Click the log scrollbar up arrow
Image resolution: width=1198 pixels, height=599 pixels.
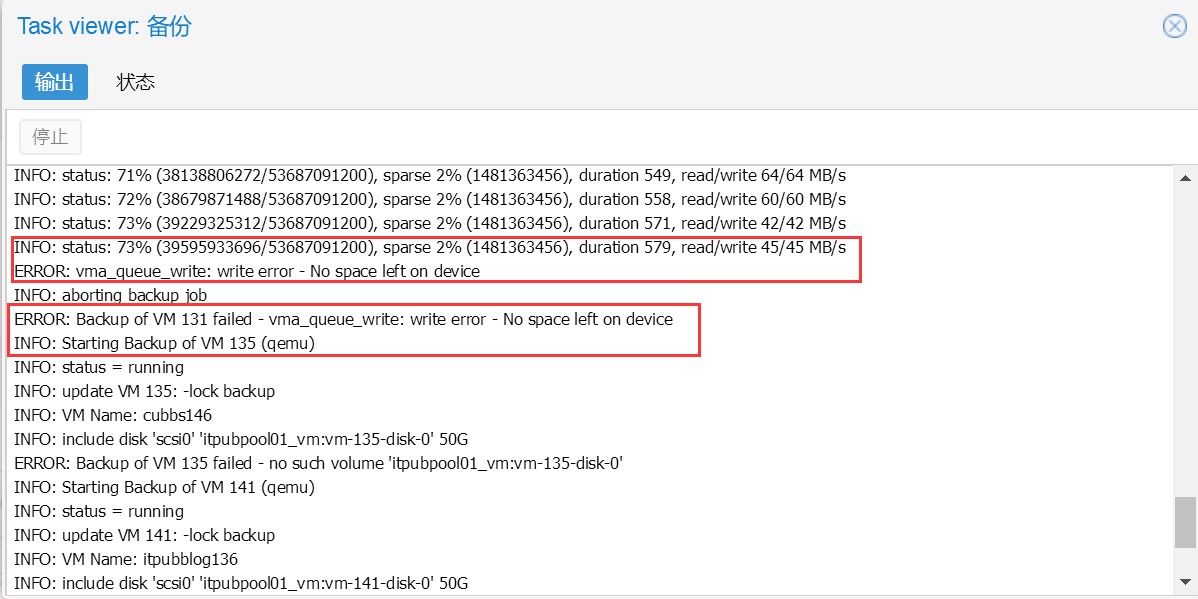click(x=1185, y=178)
